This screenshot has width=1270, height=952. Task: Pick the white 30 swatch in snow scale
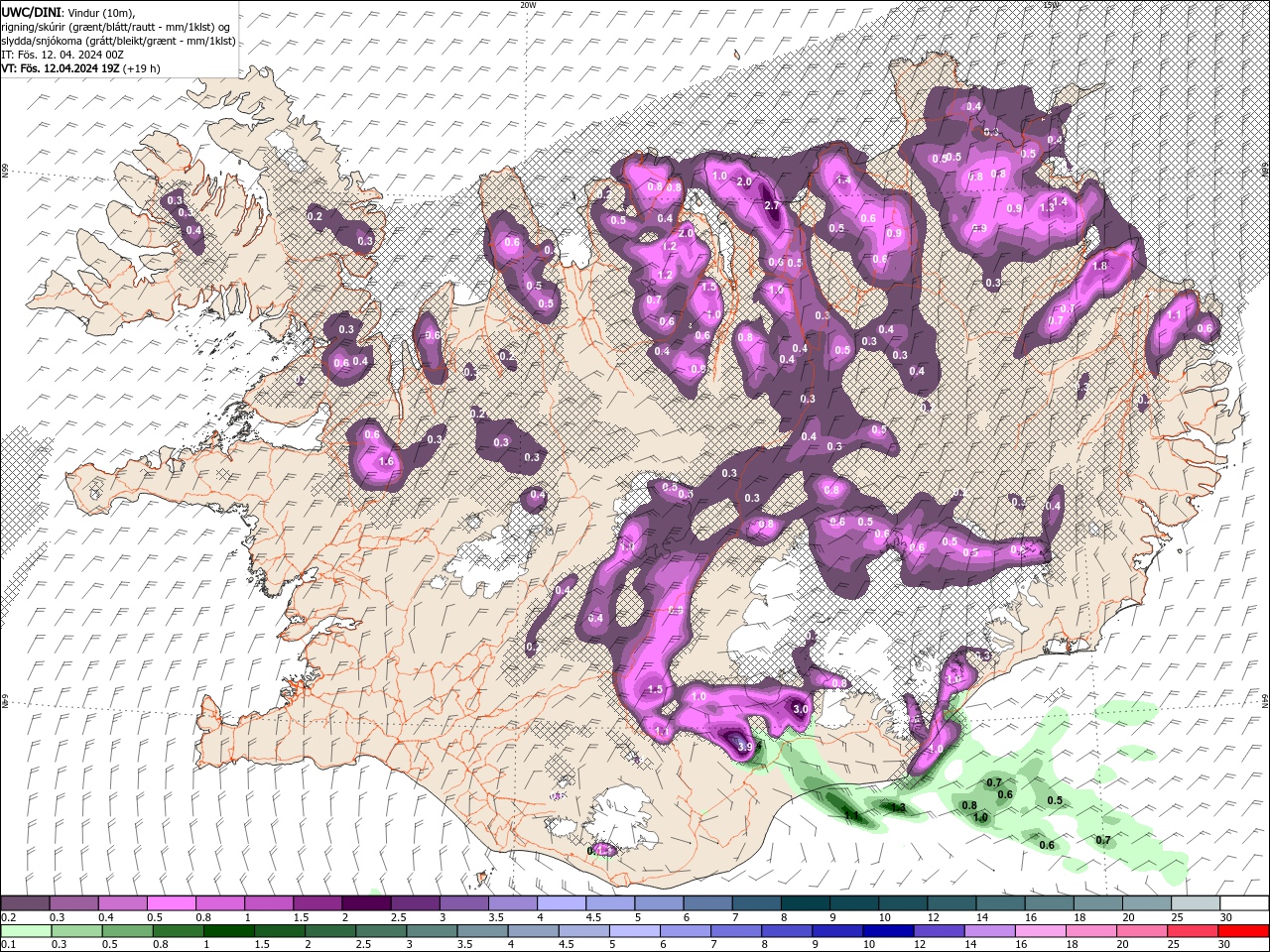point(1244,903)
